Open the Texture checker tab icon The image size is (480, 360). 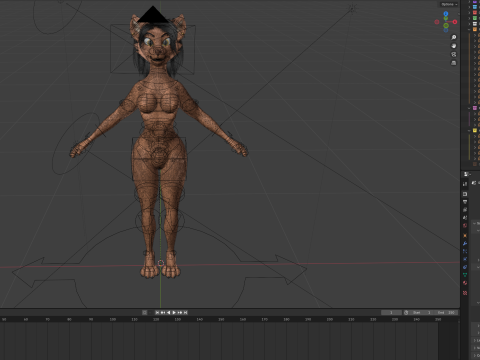coord(465,293)
